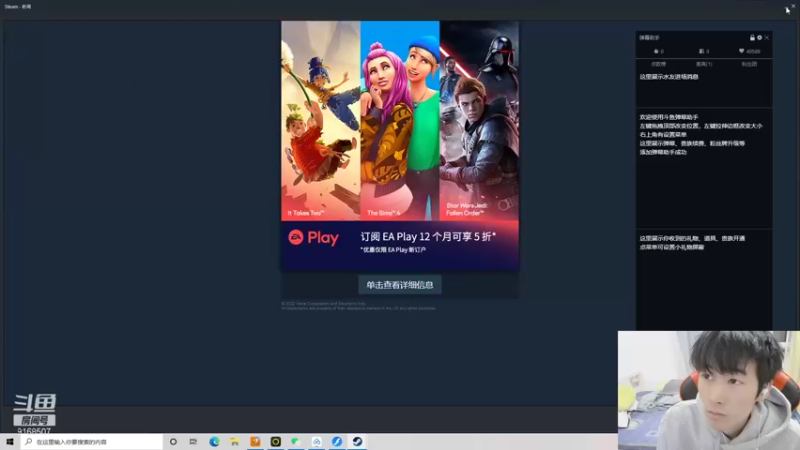Open the Star Wars Jedi Fallen Order artwork
This screenshot has width=800, height=450.
(479, 120)
